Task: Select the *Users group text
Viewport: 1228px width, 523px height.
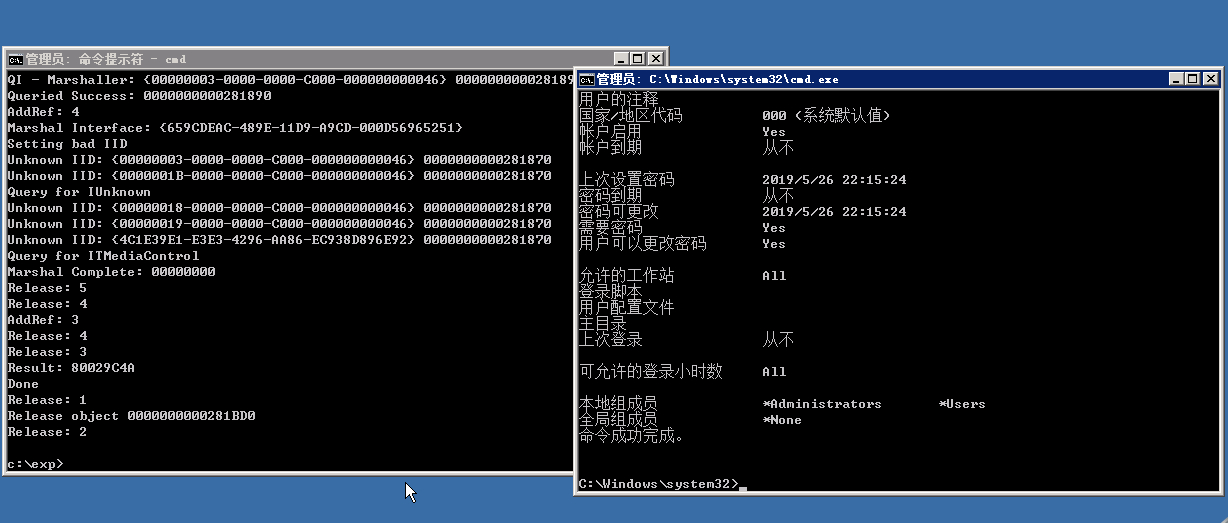Action: pos(962,404)
